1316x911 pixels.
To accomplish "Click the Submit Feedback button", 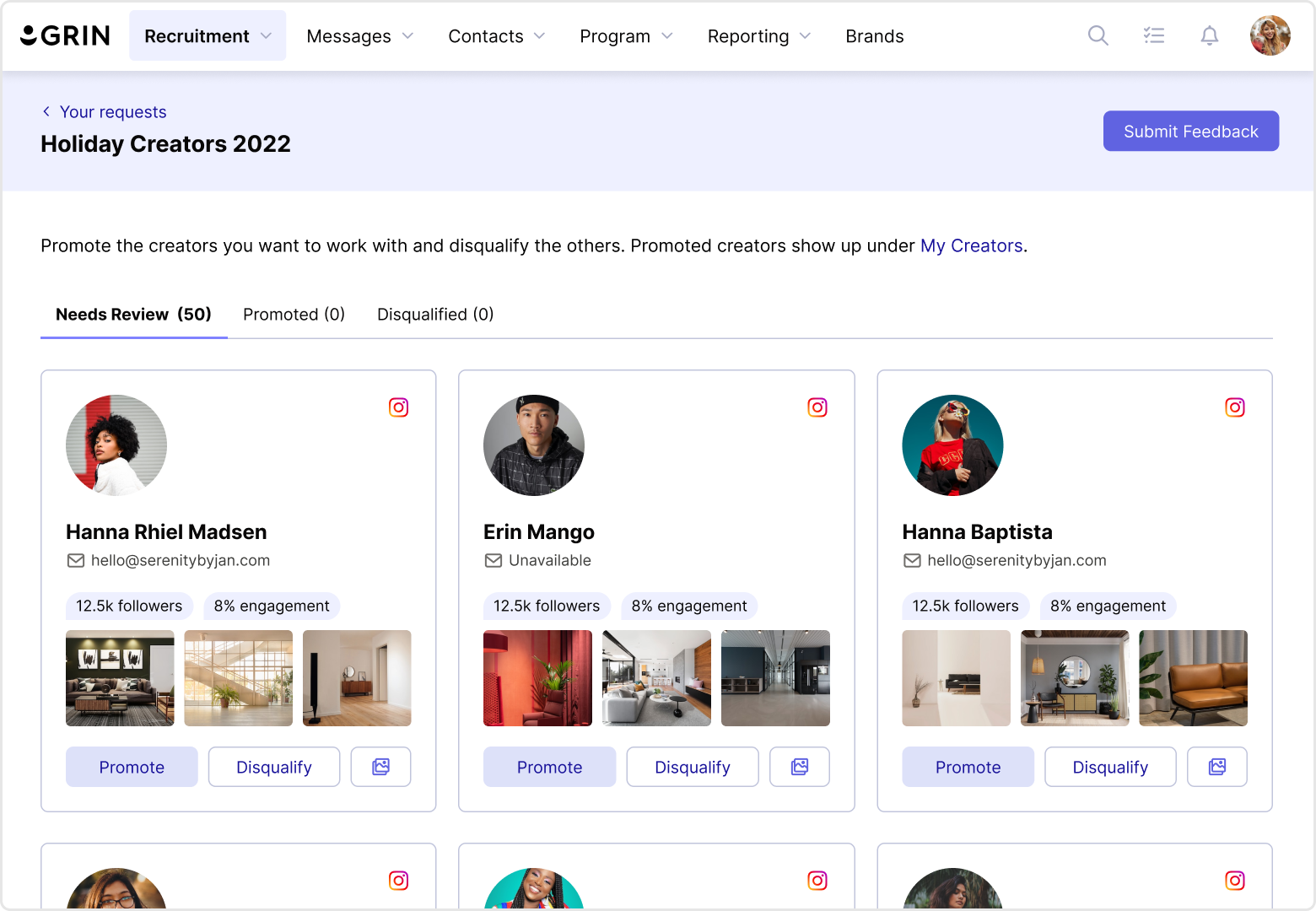I will pyautogui.click(x=1191, y=131).
